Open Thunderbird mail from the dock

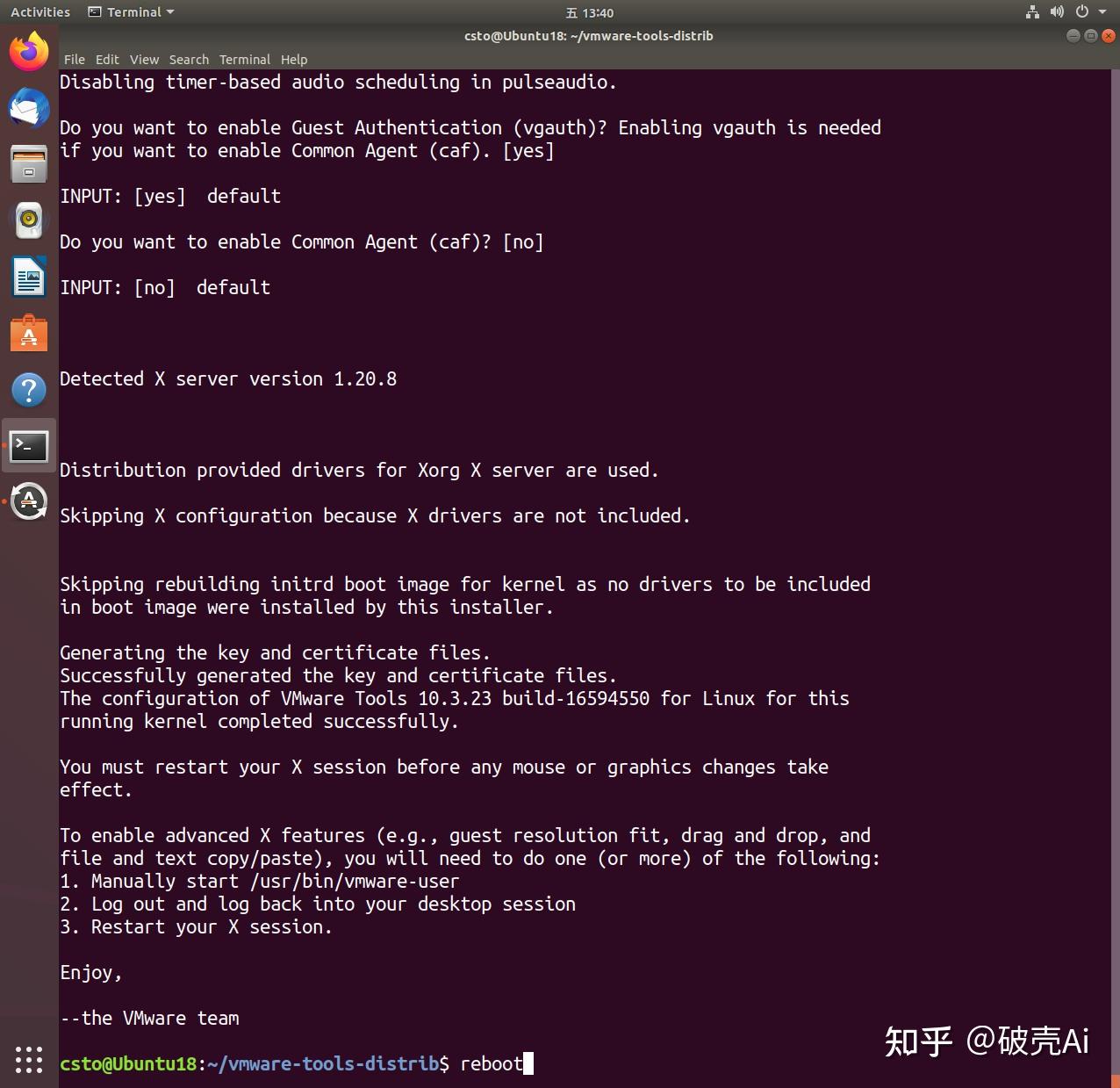pyautogui.click(x=28, y=107)
